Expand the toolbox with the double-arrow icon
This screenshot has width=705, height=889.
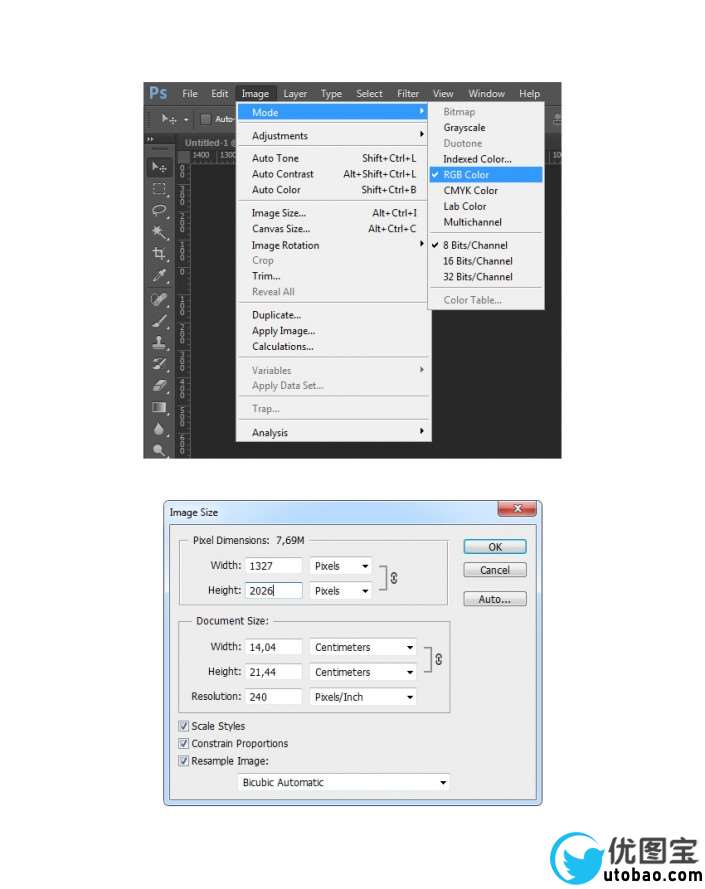[x=150, y=139]
